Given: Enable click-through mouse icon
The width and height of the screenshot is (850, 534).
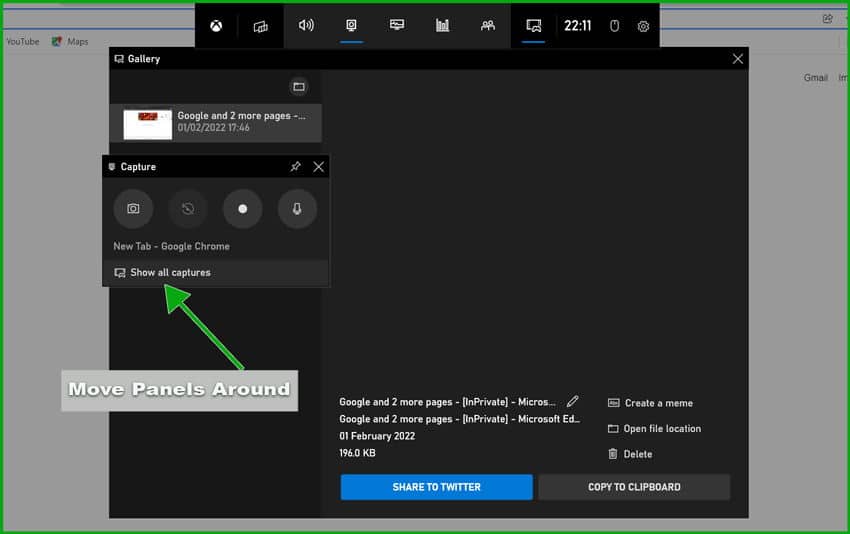Looking at the screenshot, I should coord(615,26).
